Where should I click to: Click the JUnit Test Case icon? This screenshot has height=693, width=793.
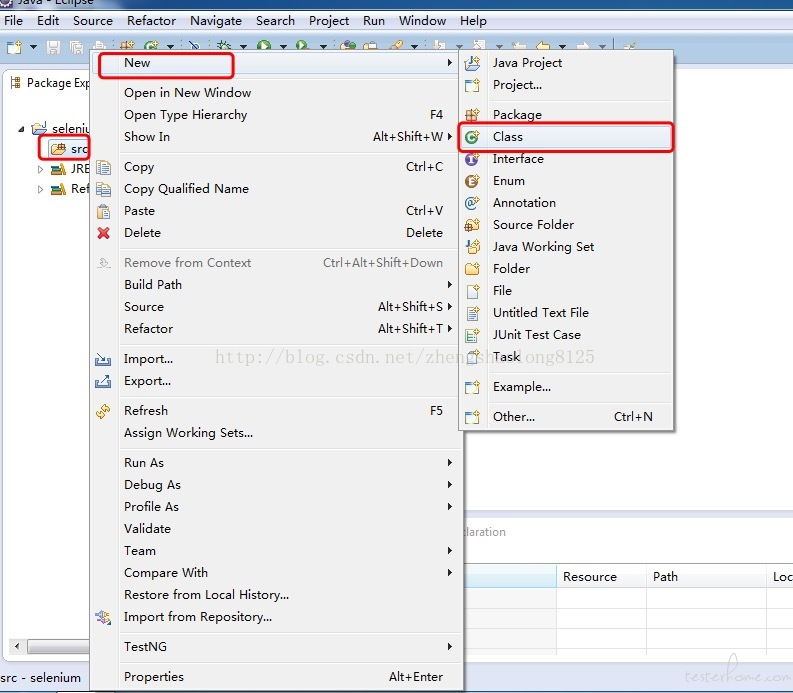coord(472,335)
